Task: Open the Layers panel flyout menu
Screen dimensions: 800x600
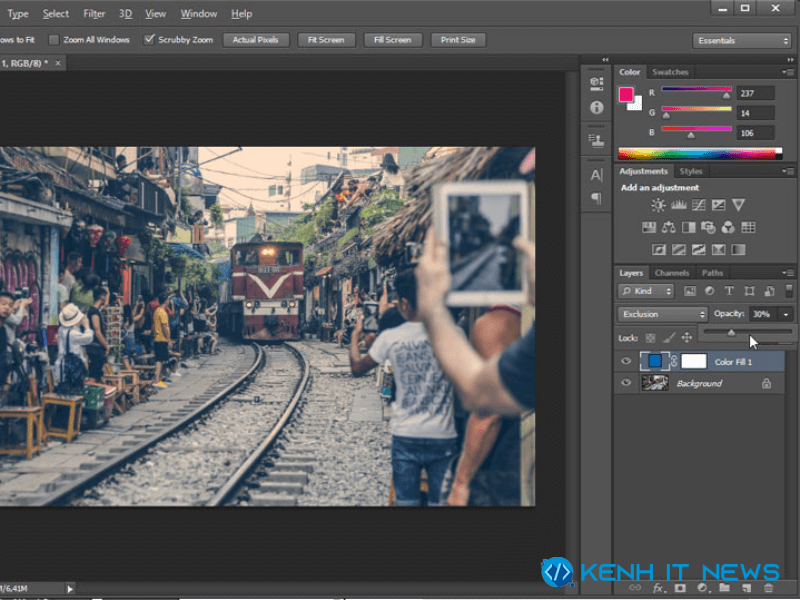Action: click(x=788, y=273)
